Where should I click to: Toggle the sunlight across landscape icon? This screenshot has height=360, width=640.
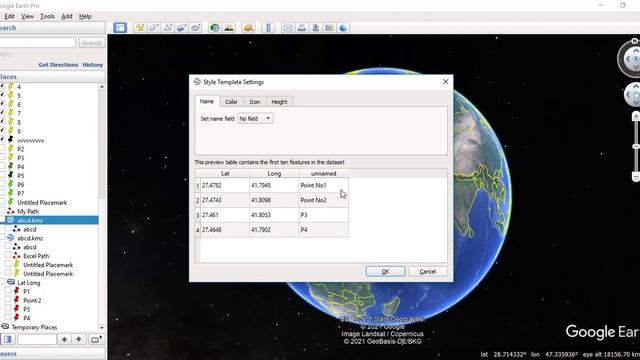pos(229,28)
